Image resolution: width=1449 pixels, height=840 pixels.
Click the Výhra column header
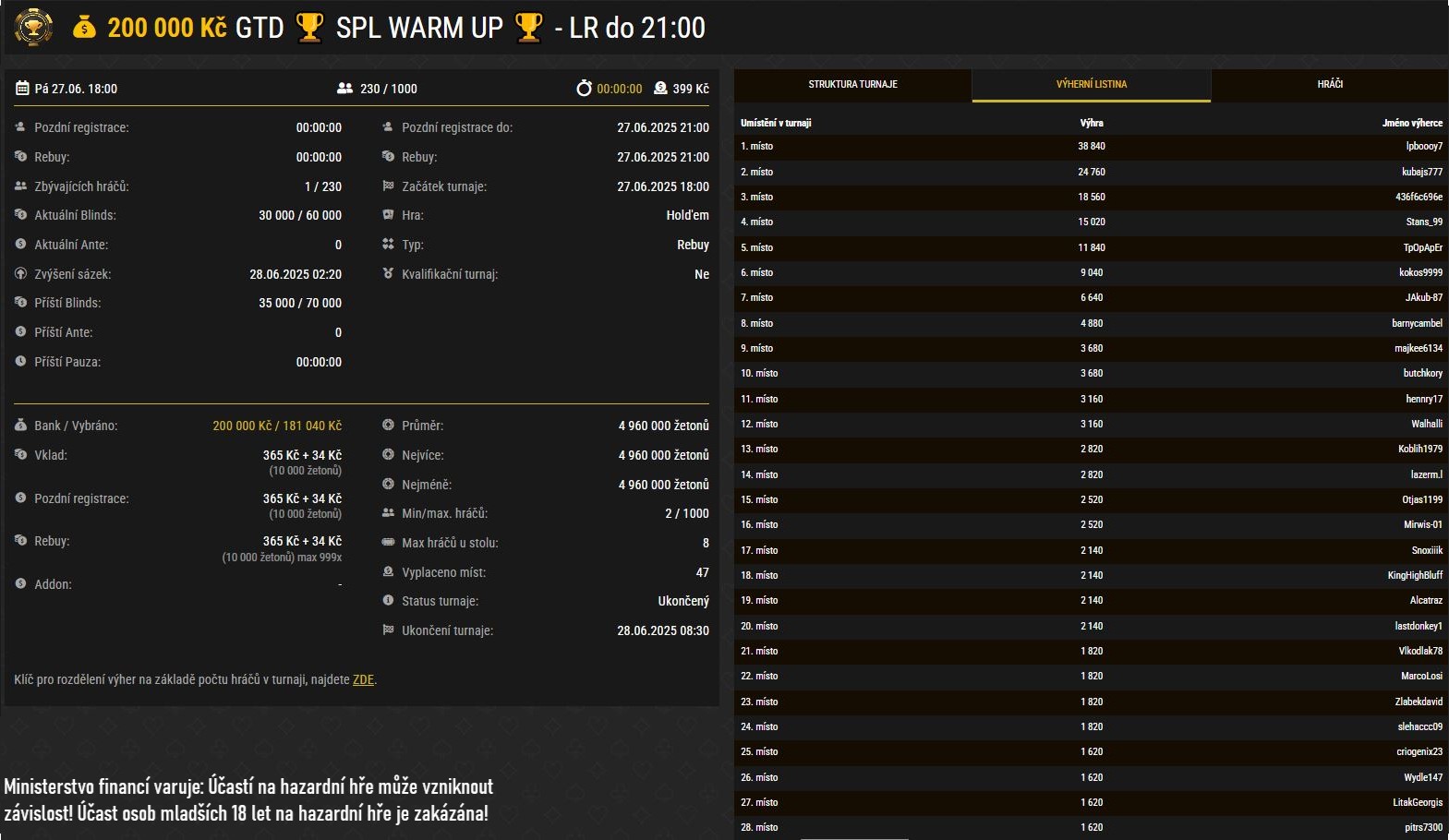[1092, 123]
